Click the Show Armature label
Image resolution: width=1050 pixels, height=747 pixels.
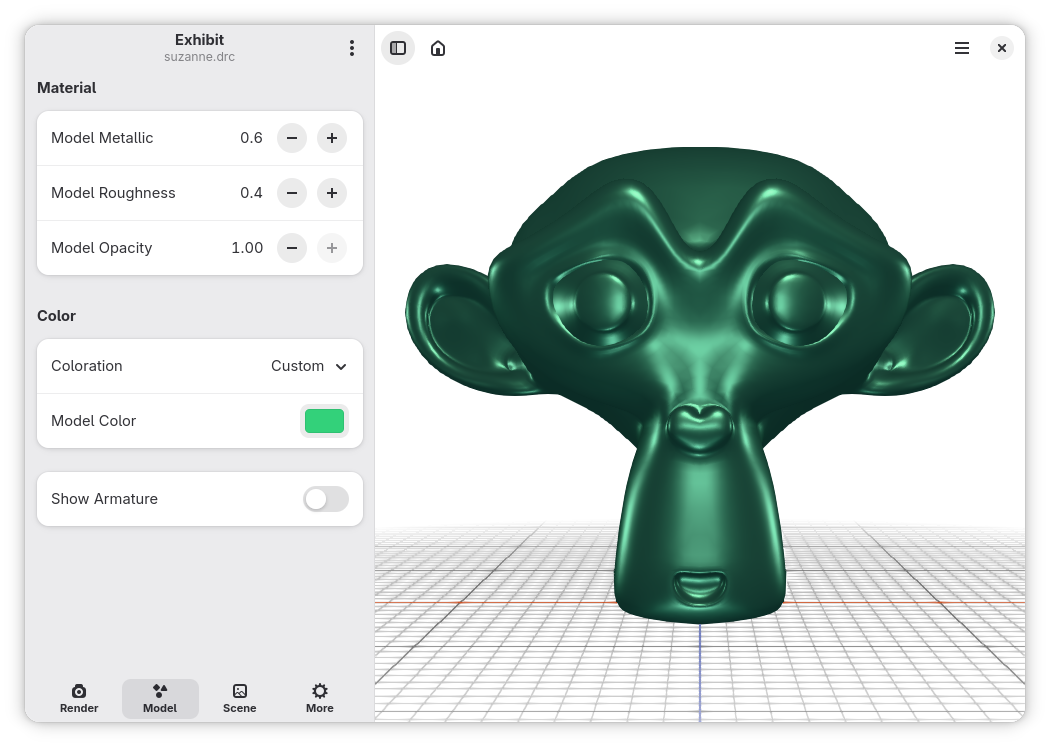pos(104,499)
